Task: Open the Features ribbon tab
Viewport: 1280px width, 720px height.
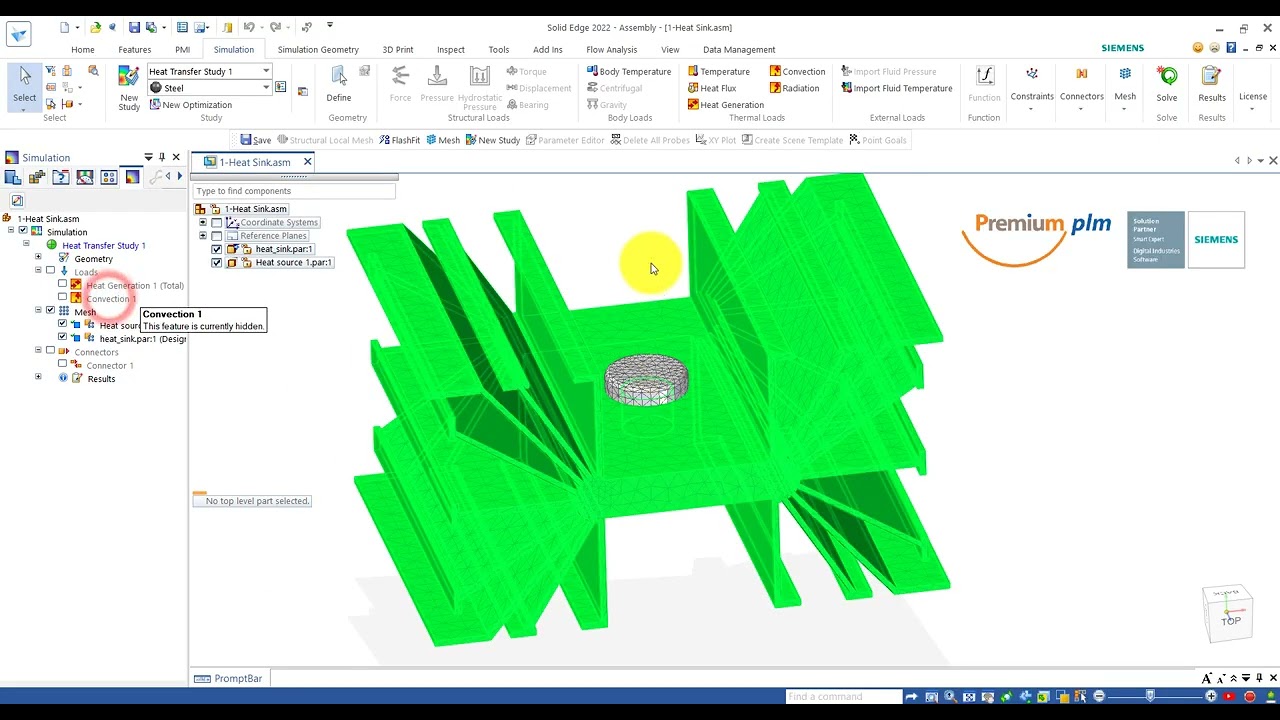Action: (135, 49)
